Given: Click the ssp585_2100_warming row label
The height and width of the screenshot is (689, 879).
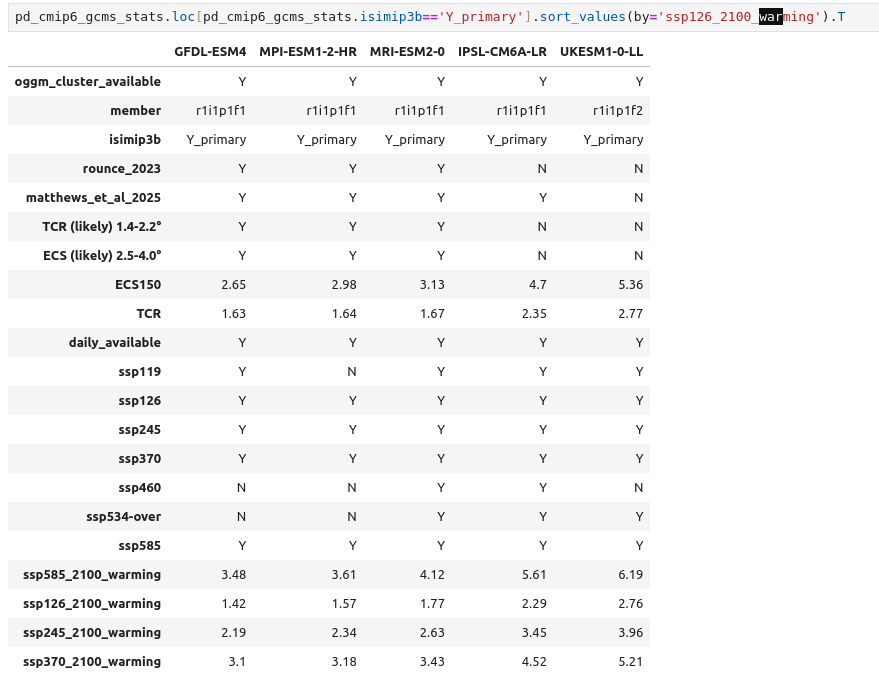Looking at the screenshot, I should click(x=92, y=574).
